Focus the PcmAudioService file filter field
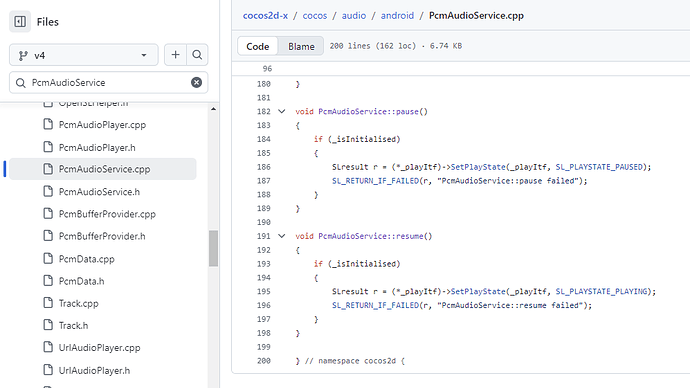Image resolution: width=690 pixels, height=388 pixels. (x=108, y=82)
